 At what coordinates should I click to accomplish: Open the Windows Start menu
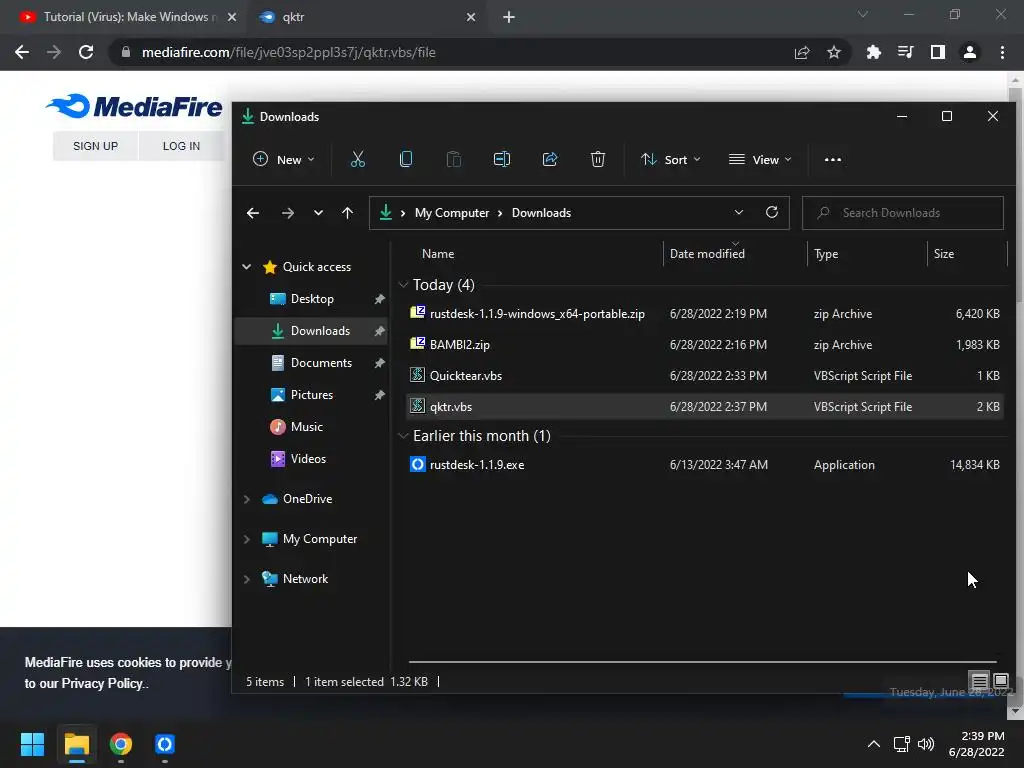(x=32, y=744)
